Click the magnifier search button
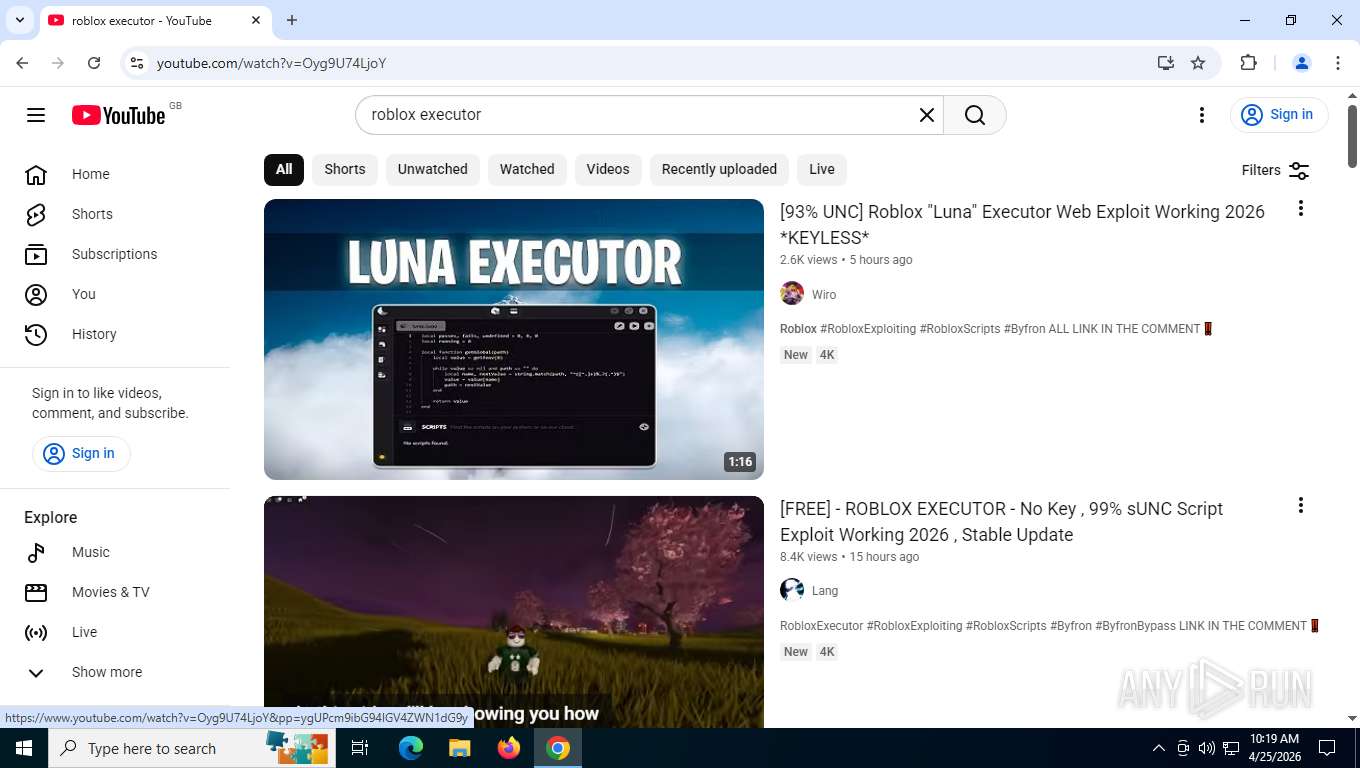Viewport: 1360px width, 768px height. (x=975, y=115)
